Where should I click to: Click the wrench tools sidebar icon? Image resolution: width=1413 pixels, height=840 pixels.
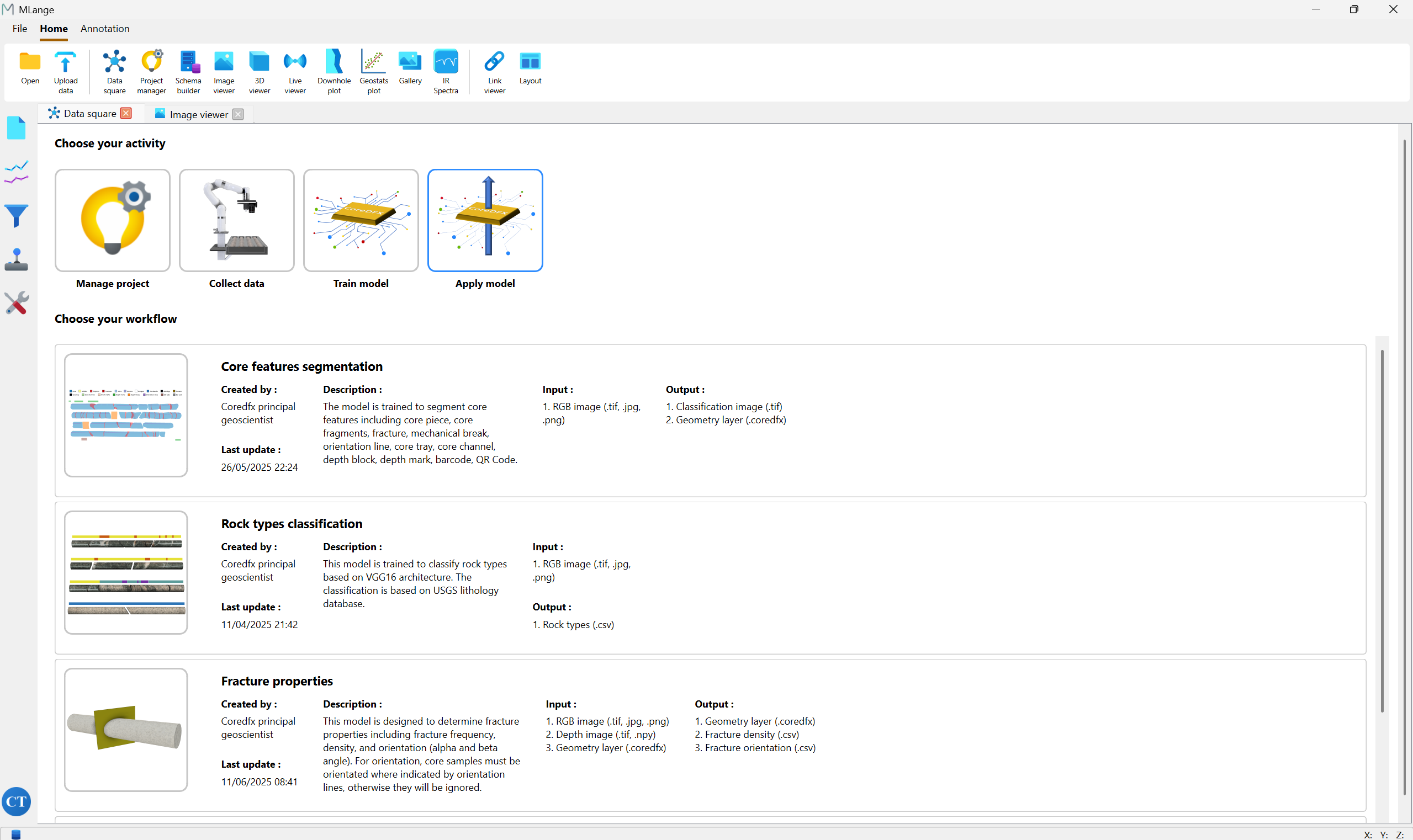(17, 304)
